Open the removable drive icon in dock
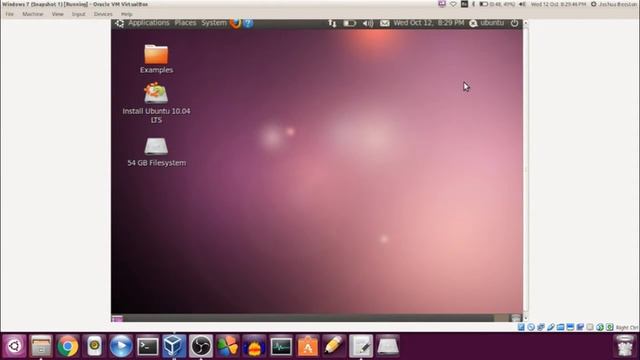Screen dimensions: 640x360 tap(388, 346)
